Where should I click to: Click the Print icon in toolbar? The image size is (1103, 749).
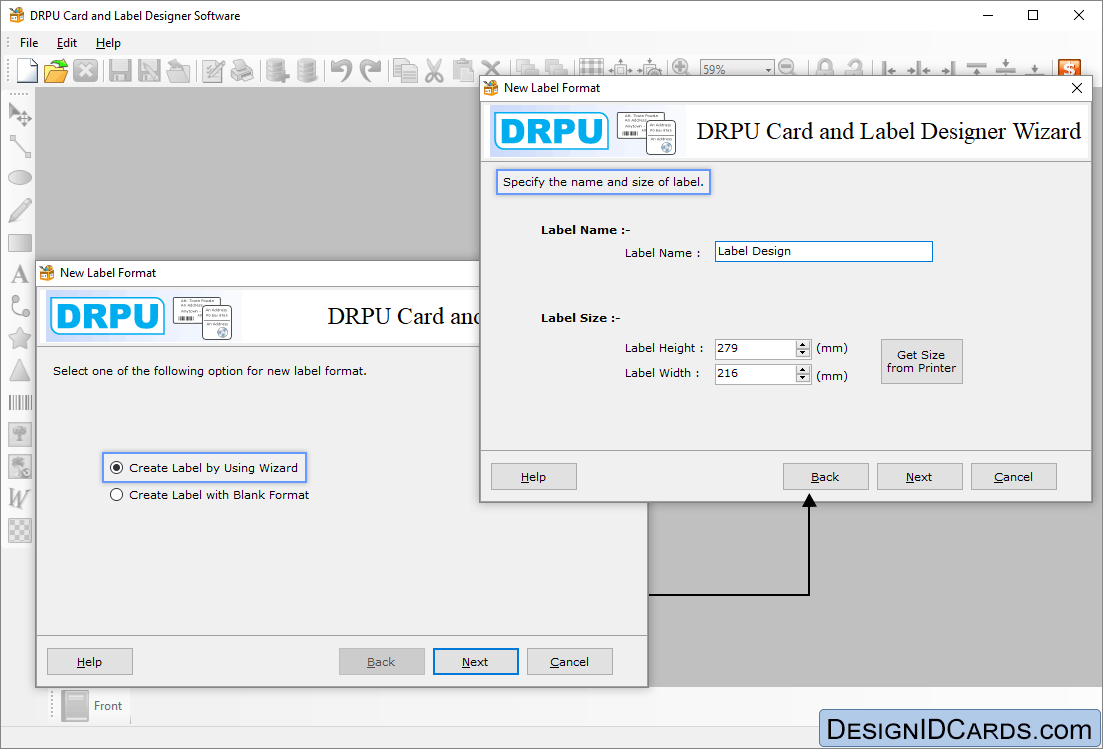[242, 70]
